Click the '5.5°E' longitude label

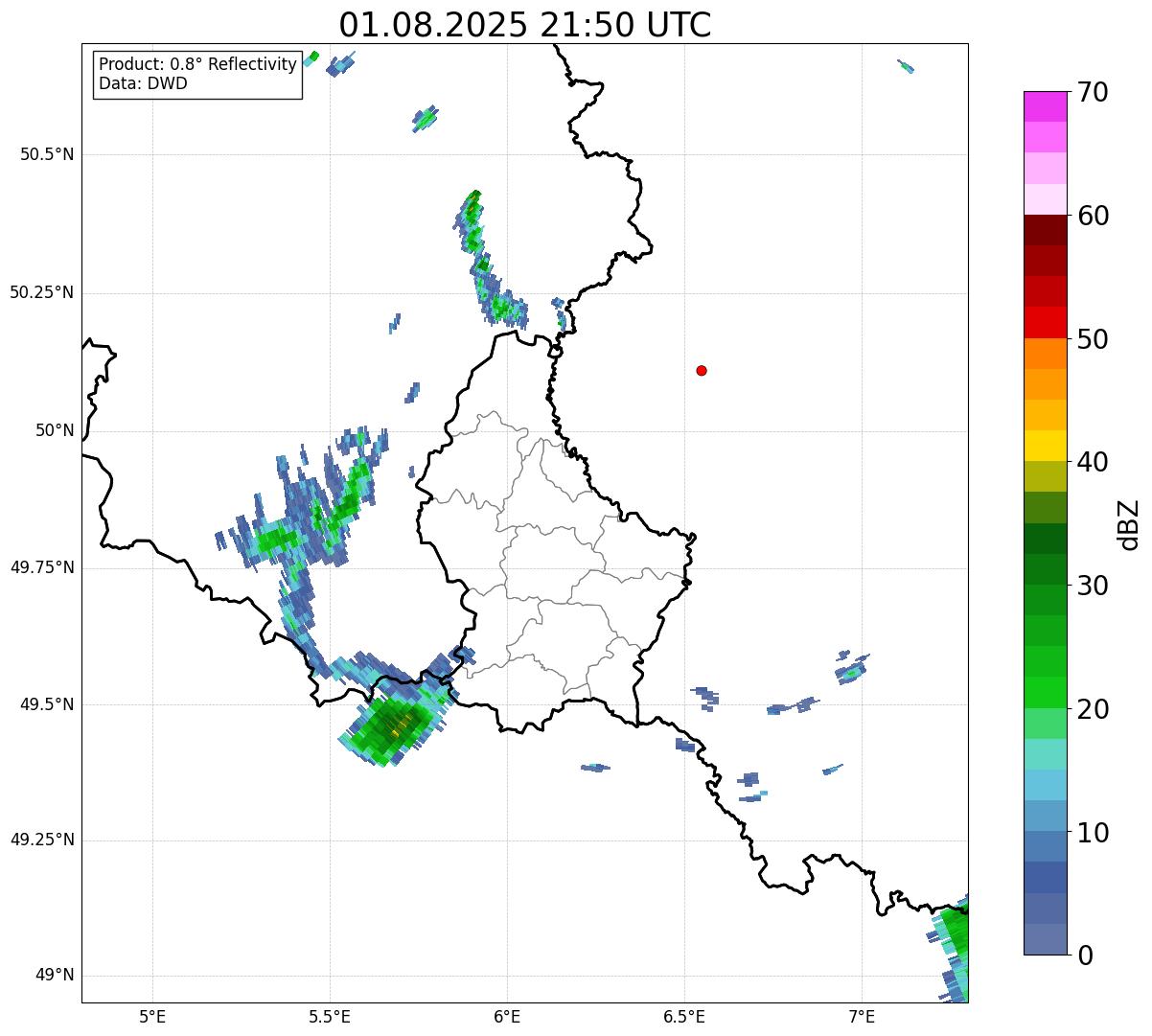330,1016
